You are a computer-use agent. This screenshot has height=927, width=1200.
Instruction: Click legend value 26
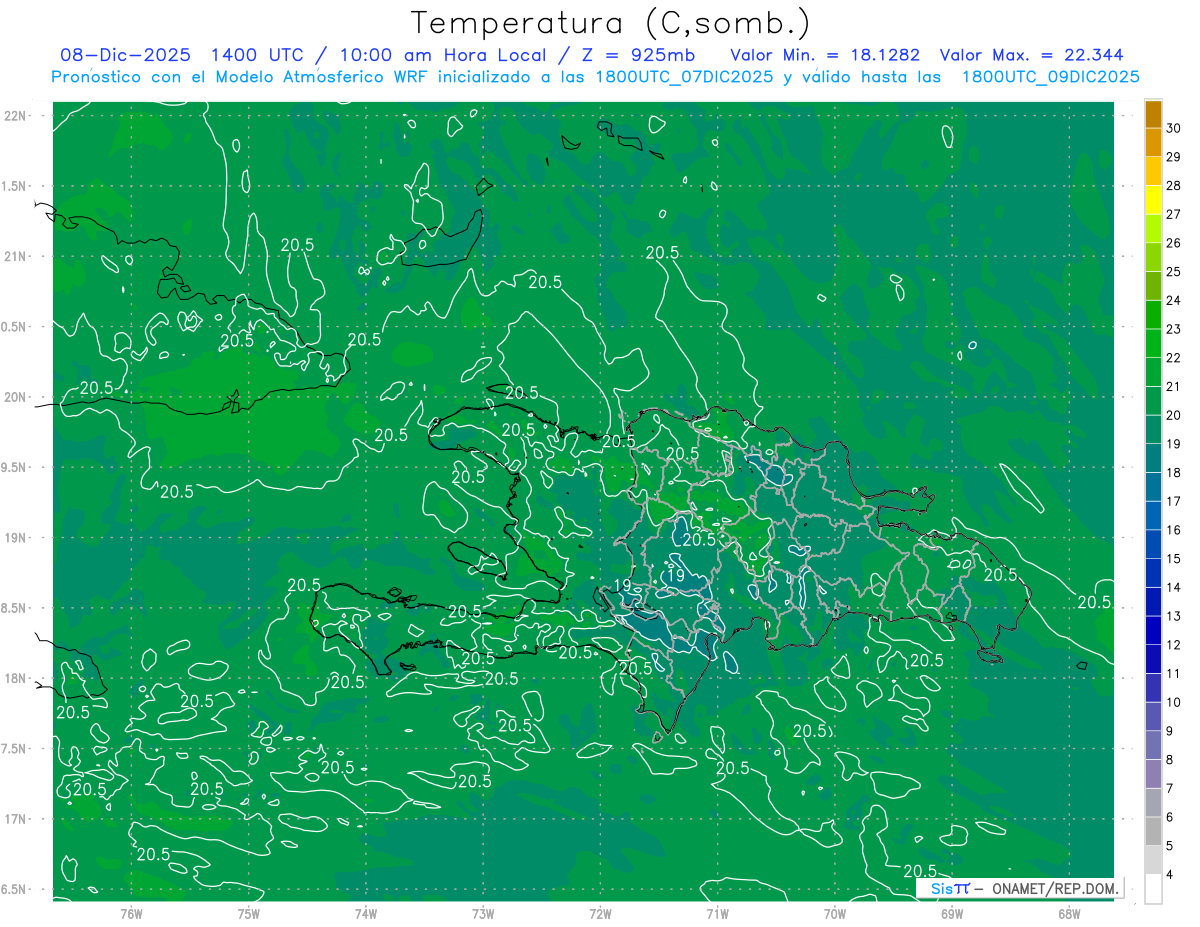pyautogui.click(x=1174, y=243)
